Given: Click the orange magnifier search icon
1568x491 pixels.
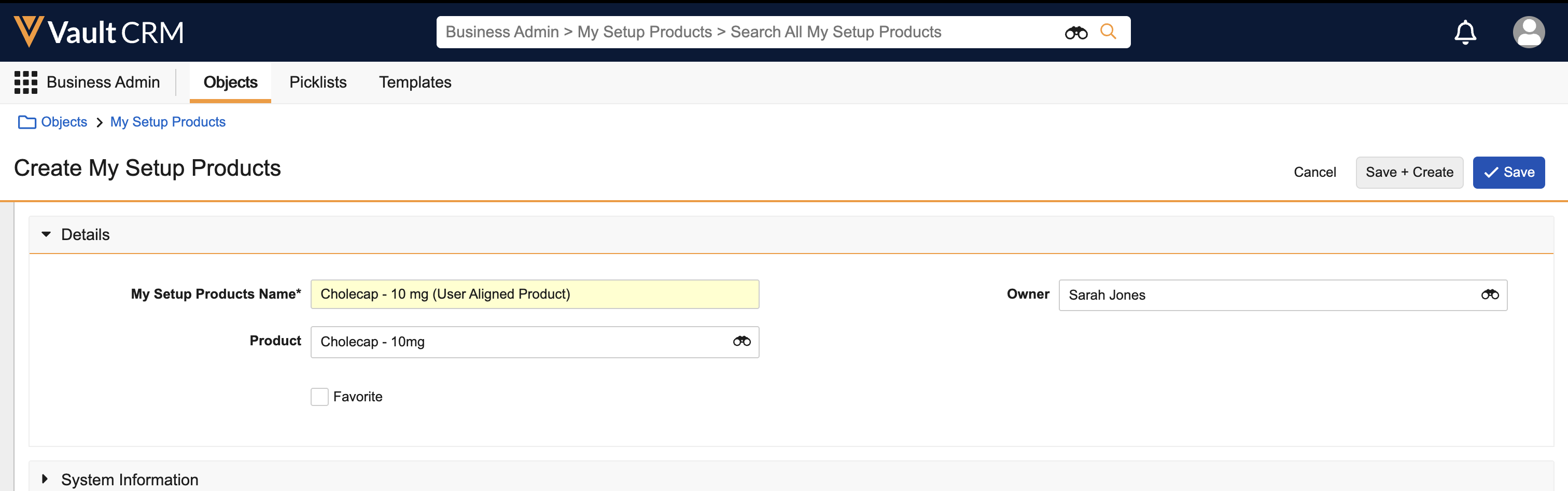Looking at the screenshot, I should click(1109, 32).
